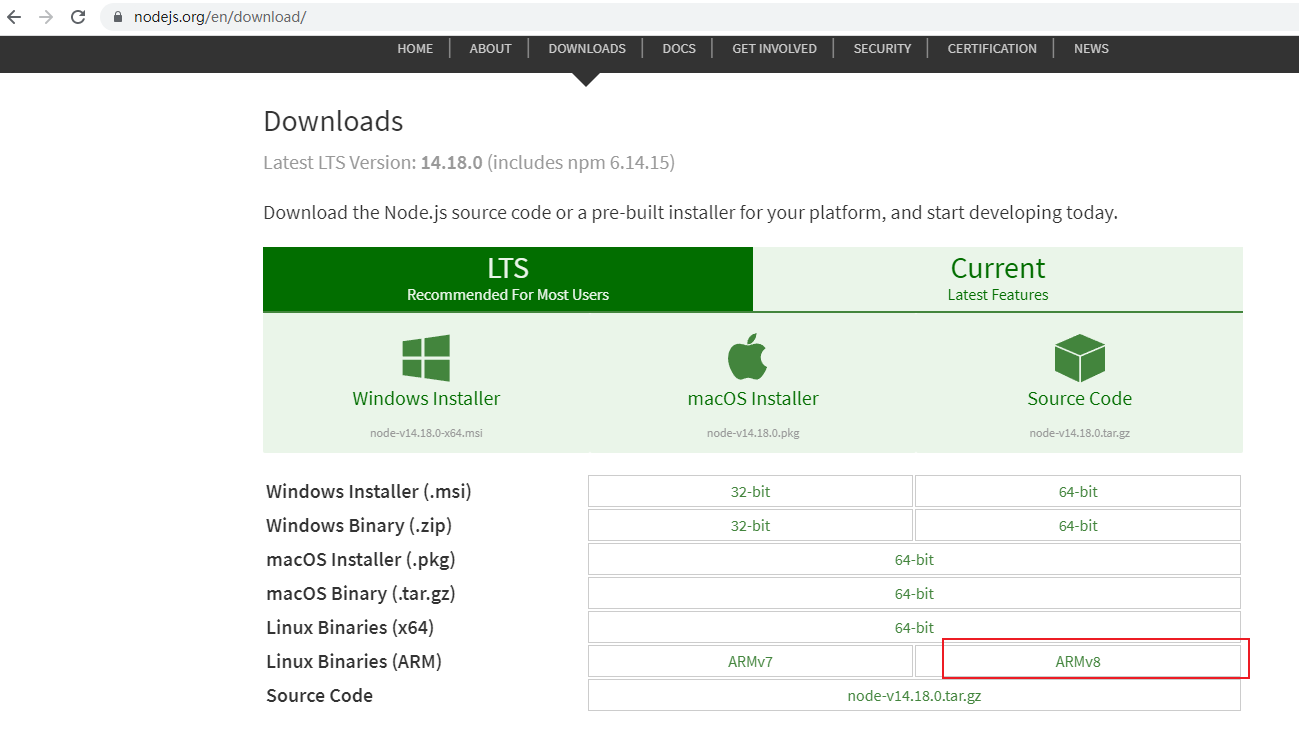
Task: Click the Source Code link under the box icon
Action: point(1080,398)
